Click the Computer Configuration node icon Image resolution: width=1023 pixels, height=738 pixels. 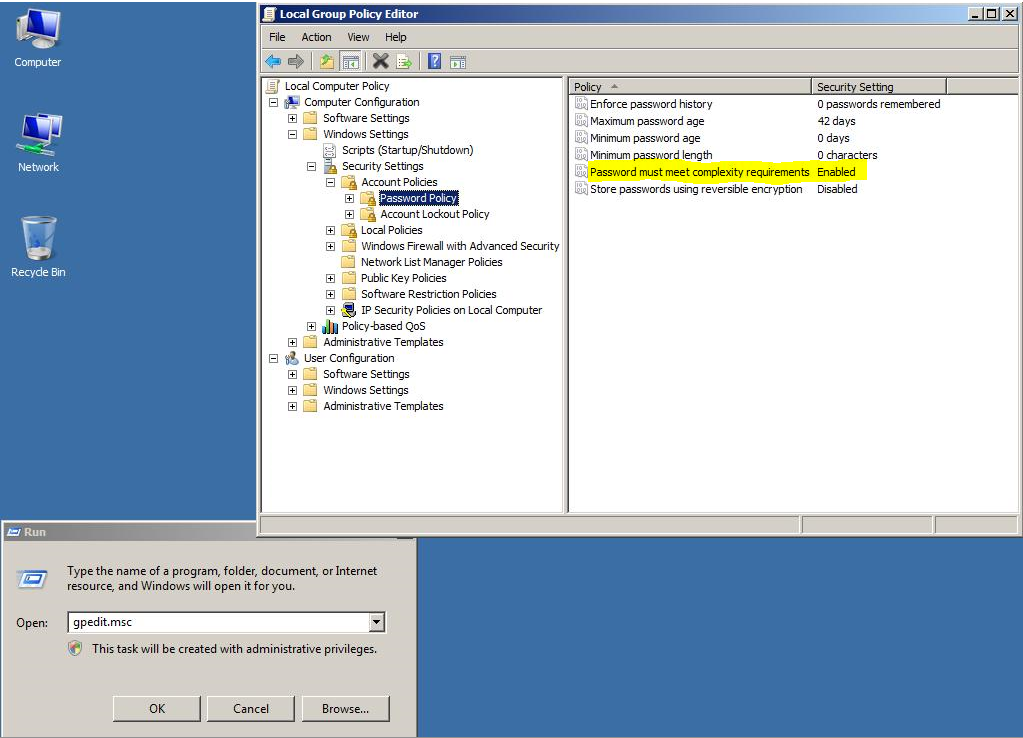point(292,102)
